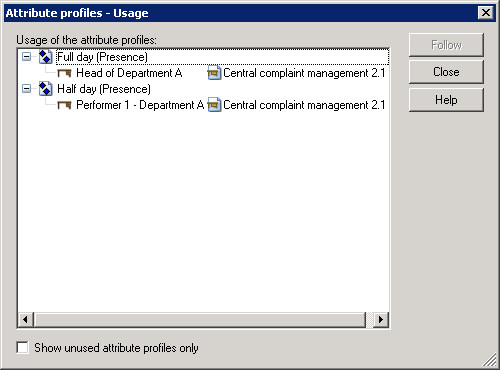This screenshot has height=370, width=500.
Task: Collapse the Half day (Presence) node
Action: [x=26, y=89]
